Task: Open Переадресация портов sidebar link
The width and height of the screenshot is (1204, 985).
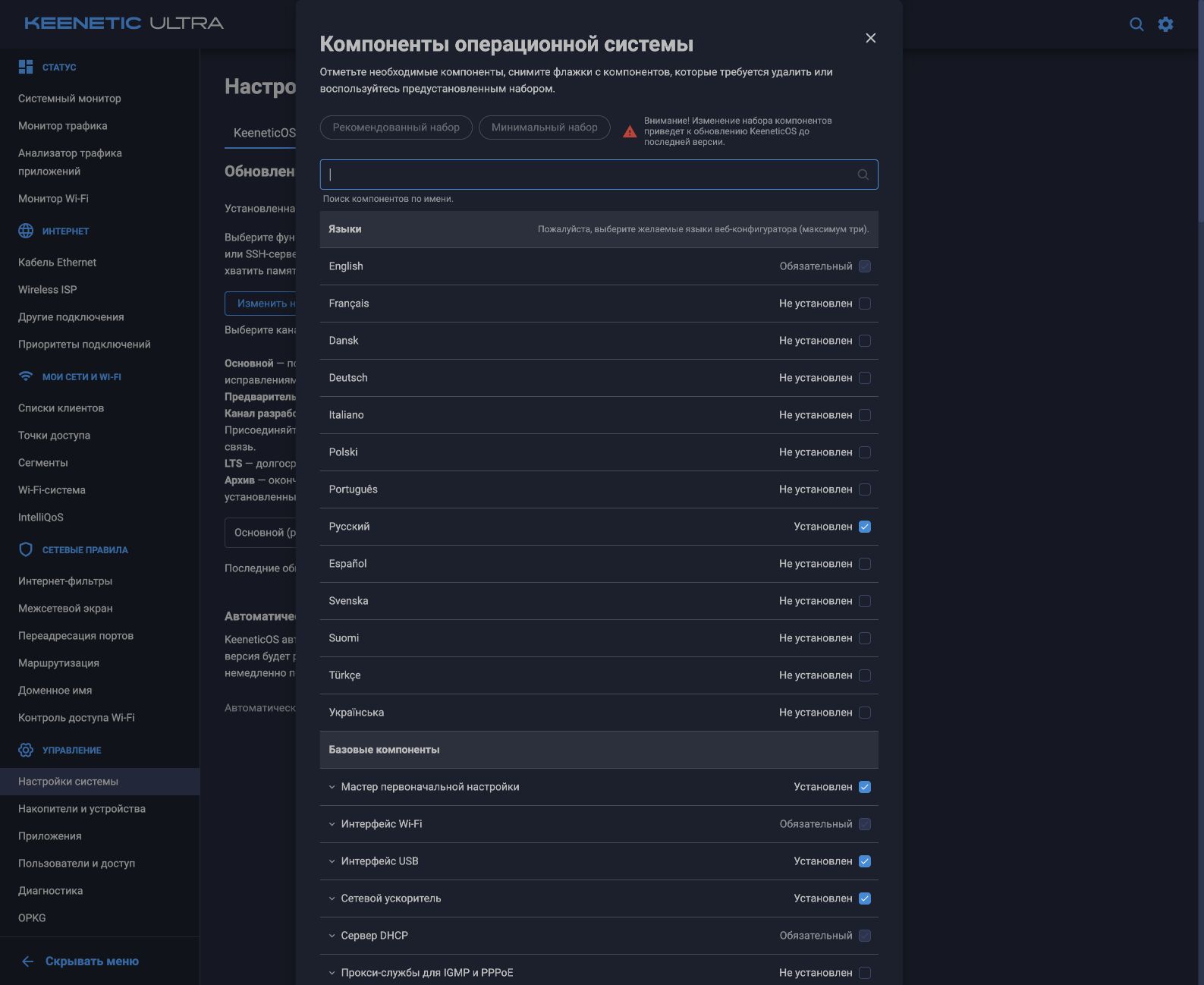Action: [x=76, y=636]
